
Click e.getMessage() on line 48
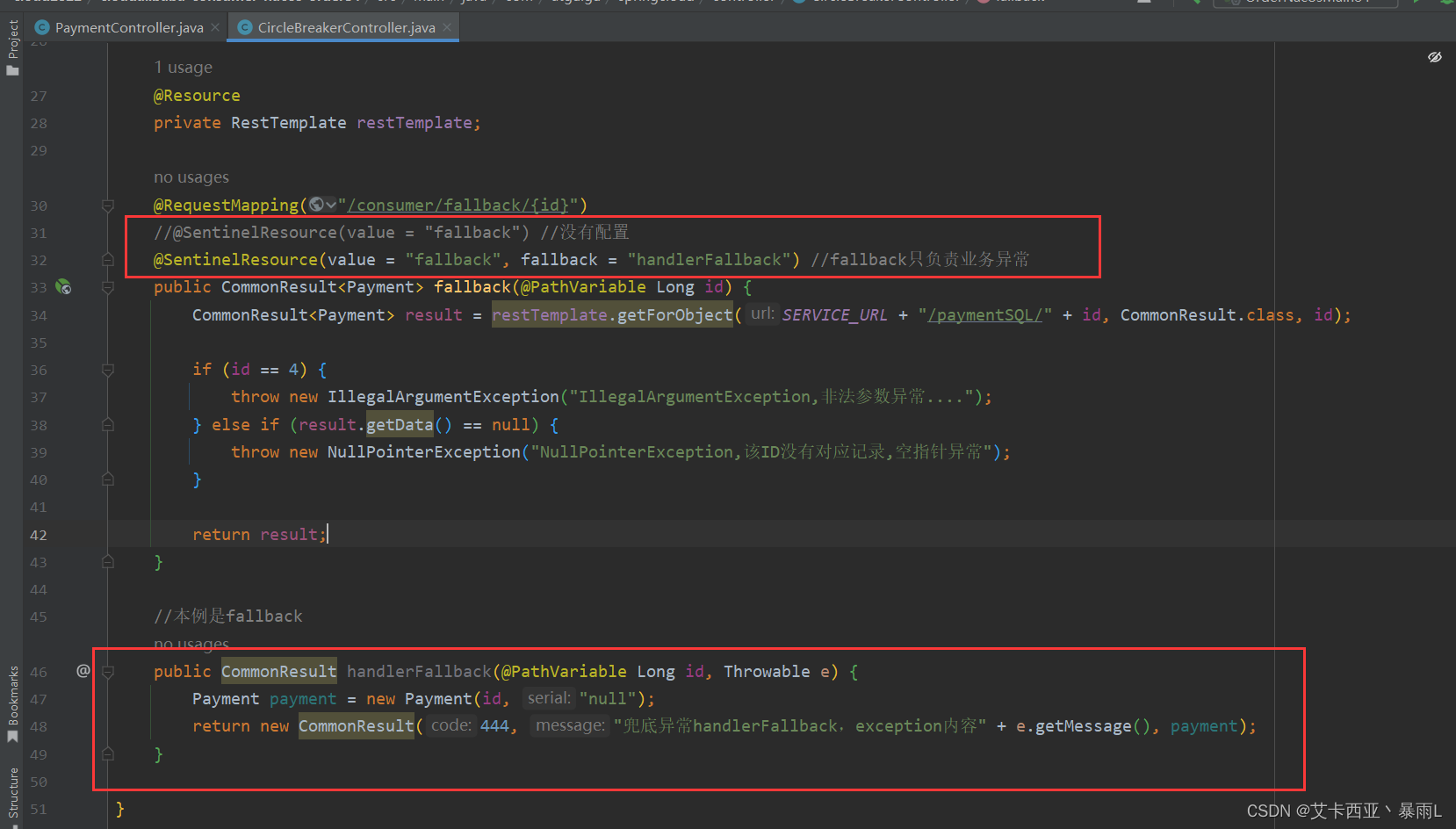(1083, 726)
